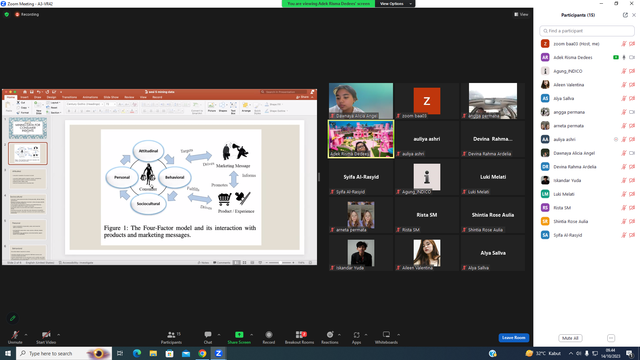
Task: Show hidden system tray icons
Action: pos(571,353)
